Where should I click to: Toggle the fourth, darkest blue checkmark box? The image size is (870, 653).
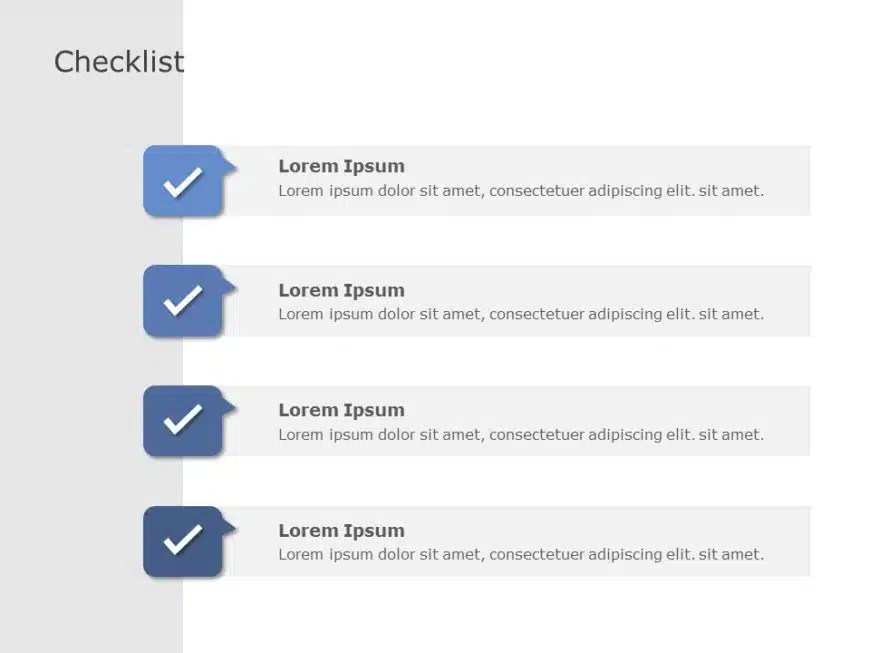click(182, 541)
